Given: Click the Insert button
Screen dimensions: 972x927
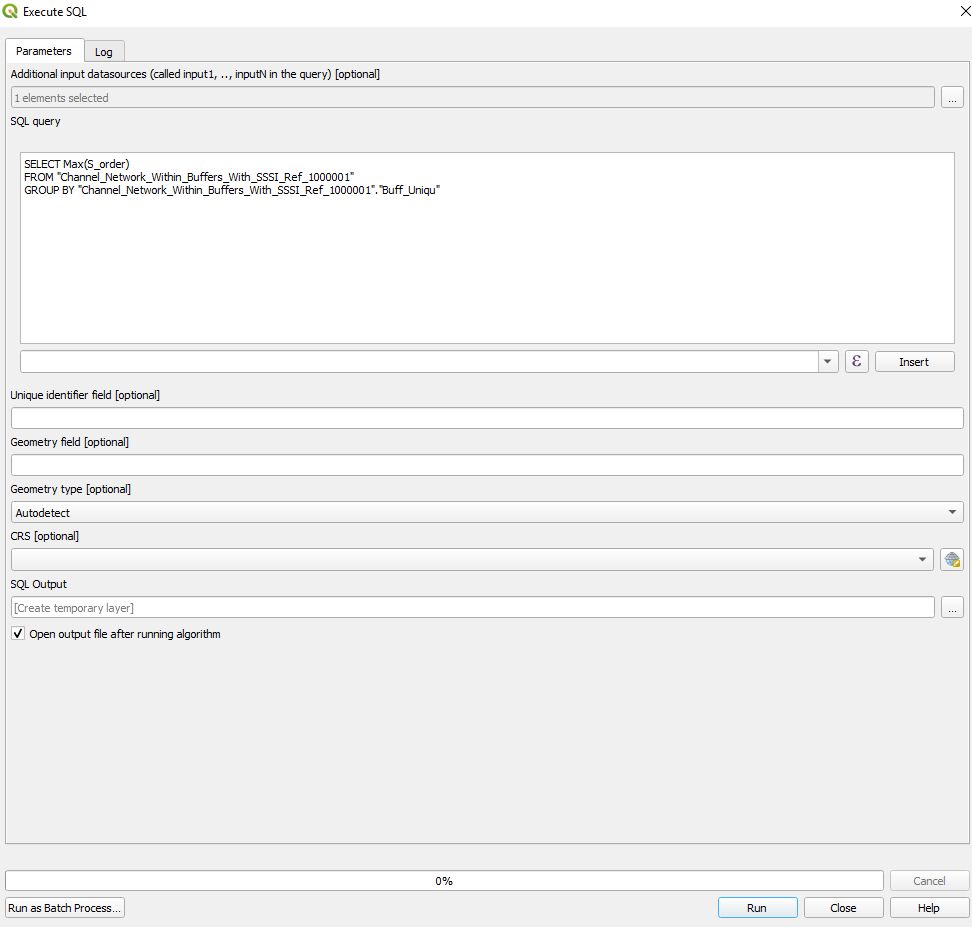Looking at the screenshot, I should (x=914, y=362).
